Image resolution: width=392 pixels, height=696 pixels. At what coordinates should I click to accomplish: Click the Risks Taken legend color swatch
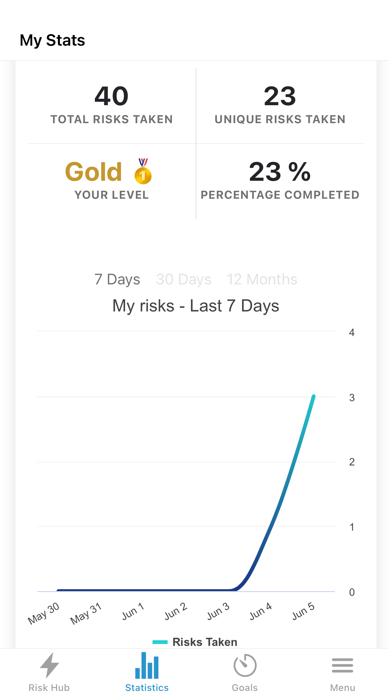pos(160,642)
